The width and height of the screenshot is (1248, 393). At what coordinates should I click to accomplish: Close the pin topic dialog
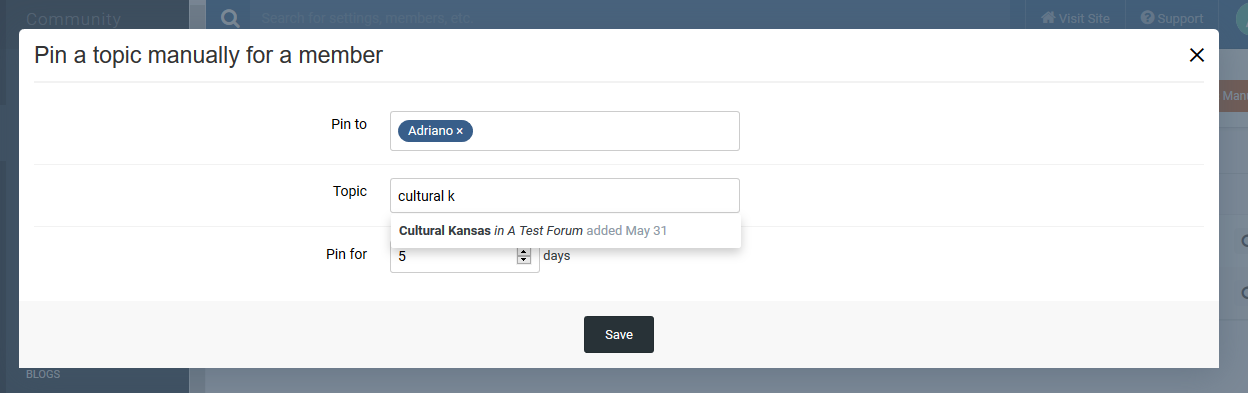pyautogui.click(x=1196, y=55)
